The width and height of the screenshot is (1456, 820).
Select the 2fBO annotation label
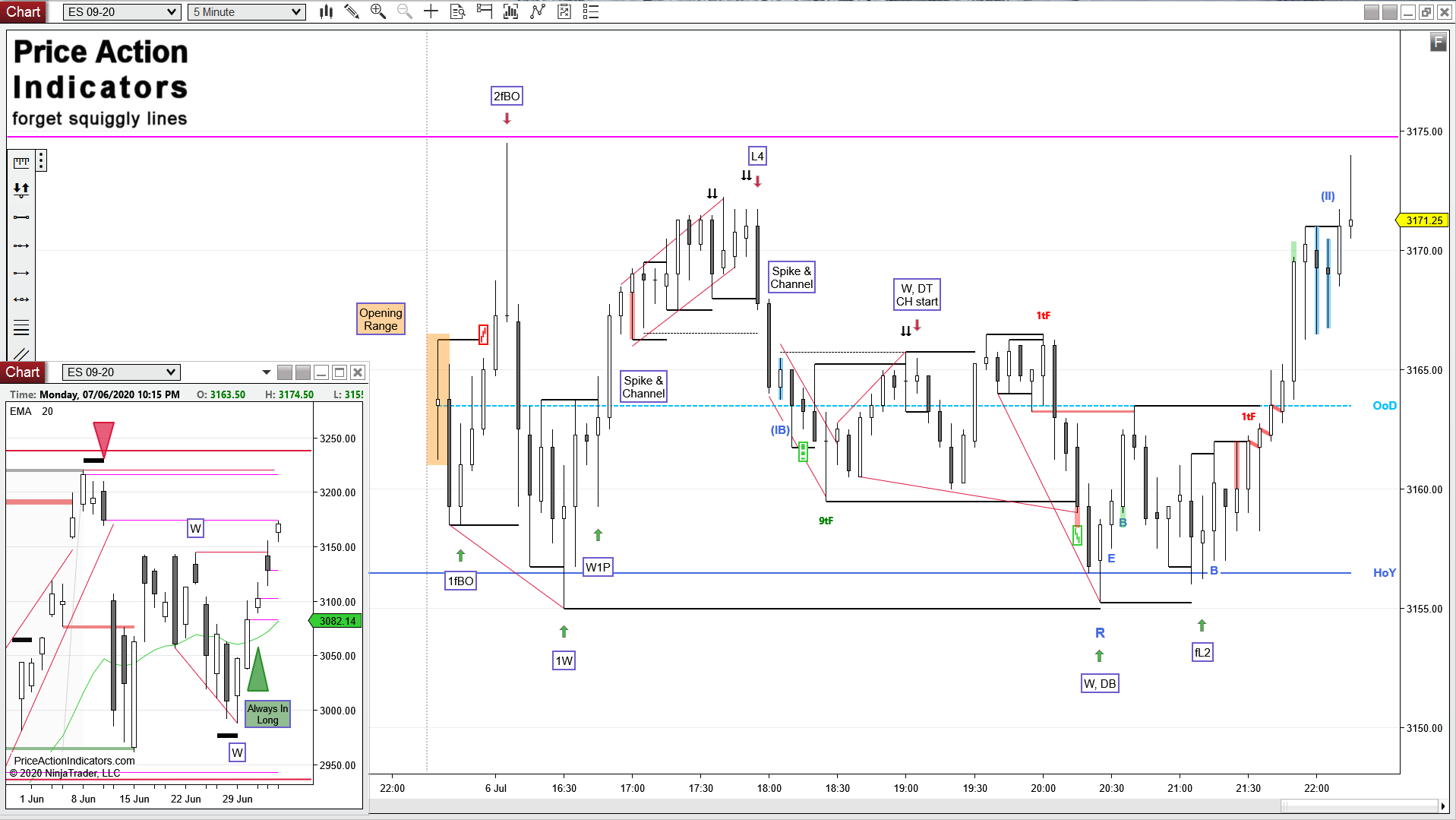507,96
